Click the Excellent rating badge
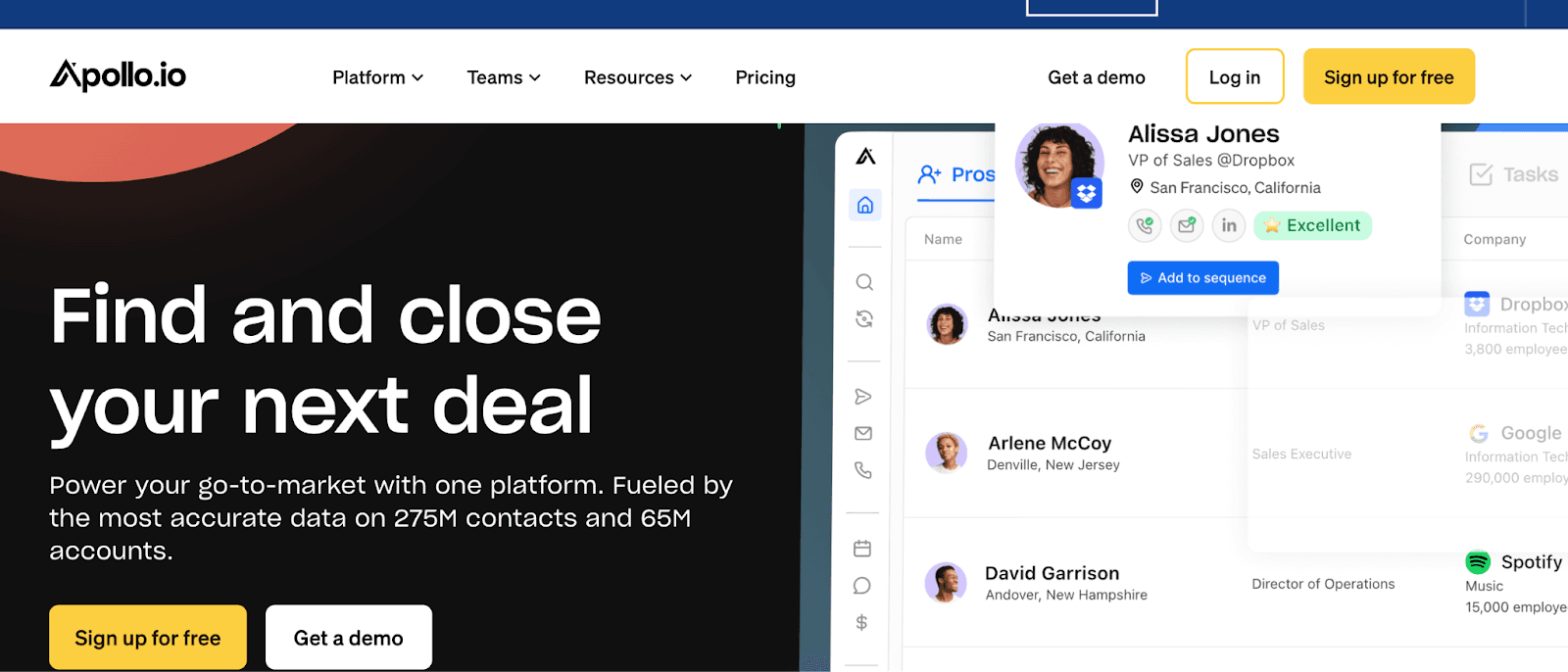The width and height of the screenshot is (1568, 672). tap(1313, 225)
